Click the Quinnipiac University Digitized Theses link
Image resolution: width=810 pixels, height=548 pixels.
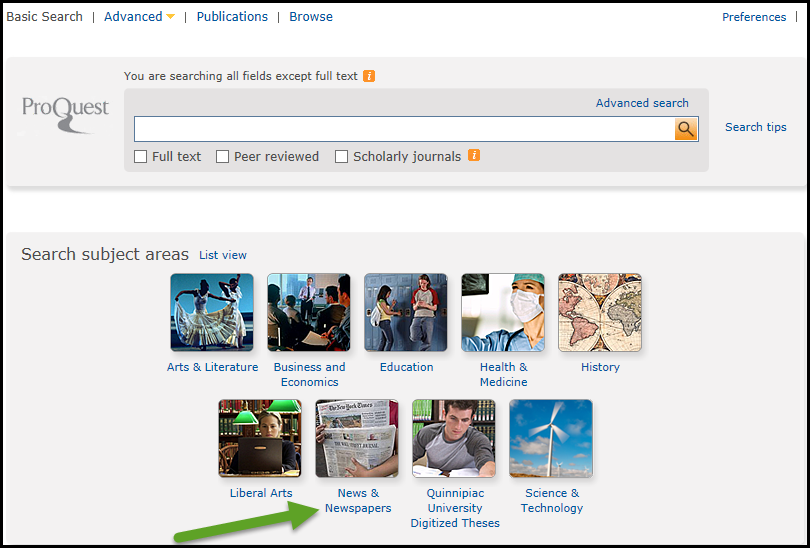pyautogui.click(x=455, y=508)
